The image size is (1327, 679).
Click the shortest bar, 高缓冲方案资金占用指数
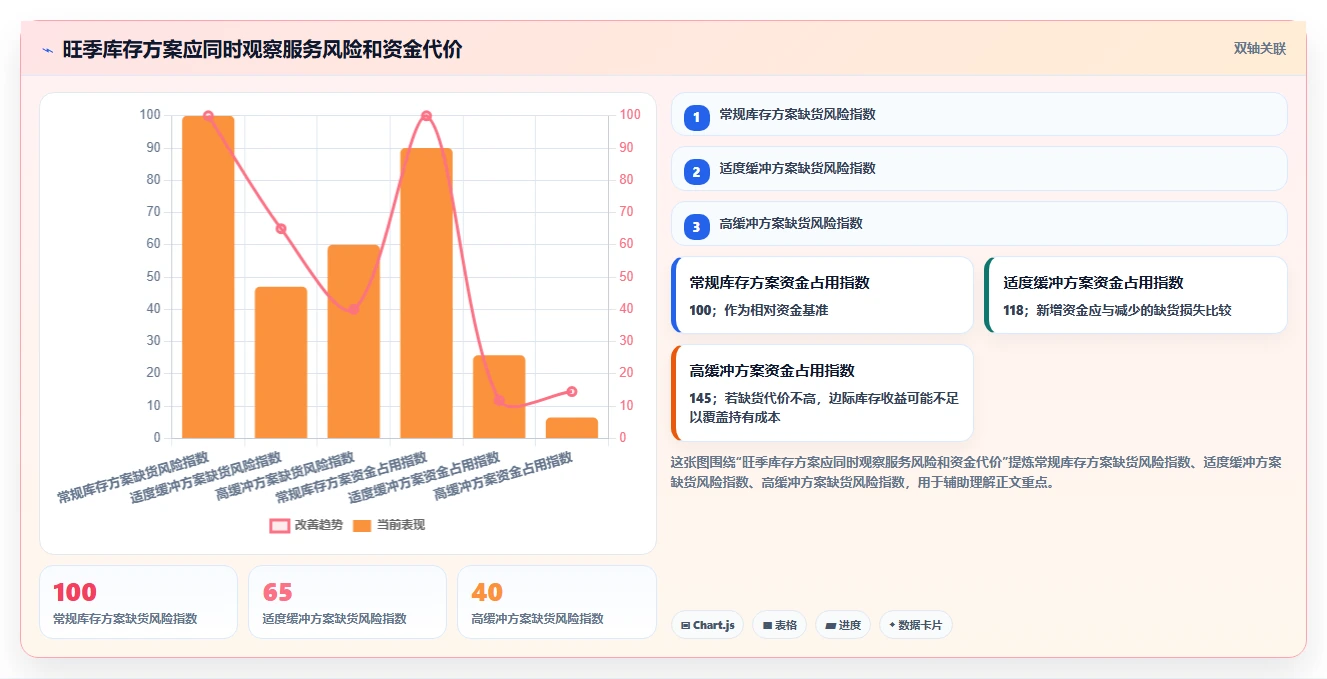(572, 428)
